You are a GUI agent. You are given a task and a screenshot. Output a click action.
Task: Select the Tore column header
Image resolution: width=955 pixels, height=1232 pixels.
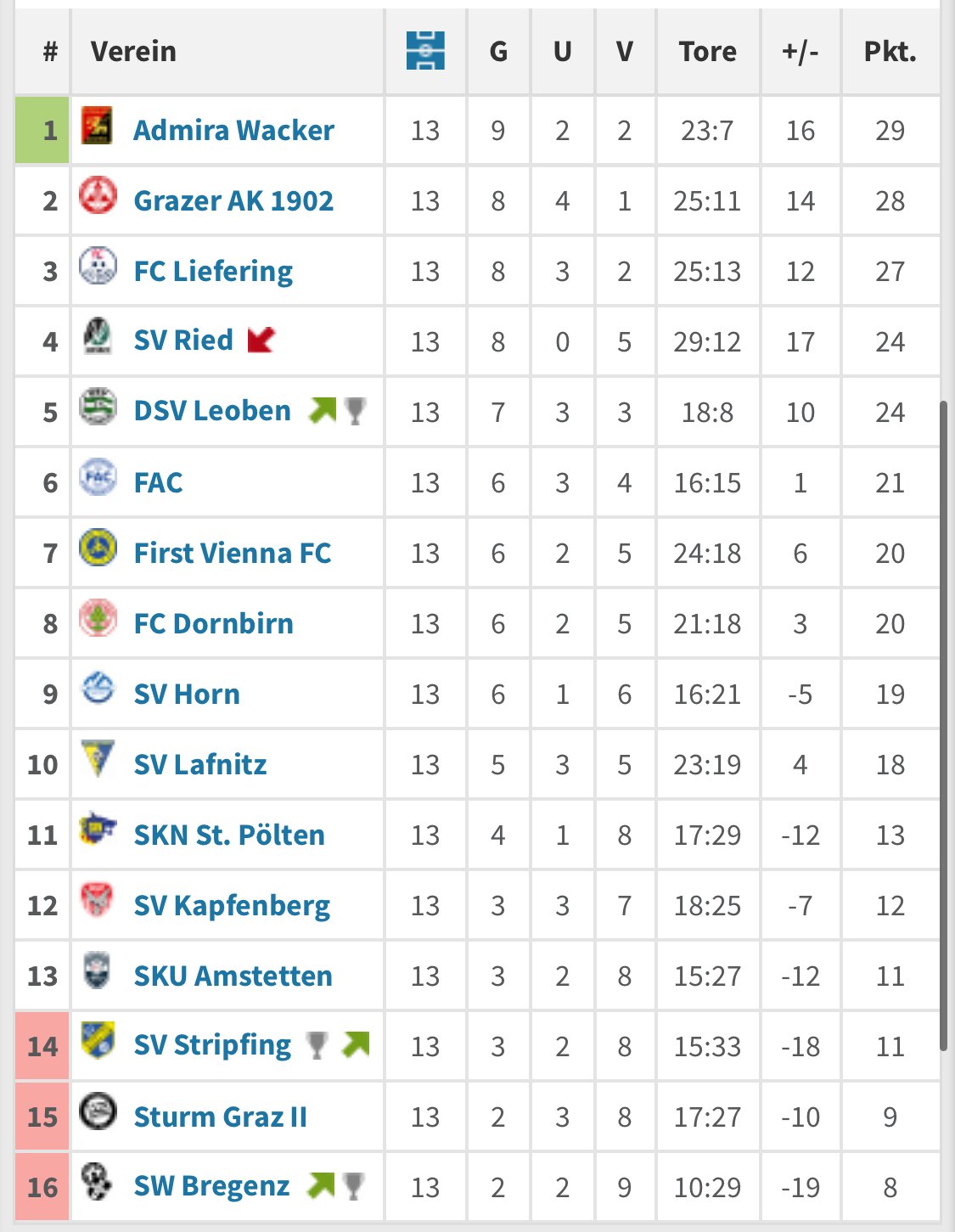[708, 52]
